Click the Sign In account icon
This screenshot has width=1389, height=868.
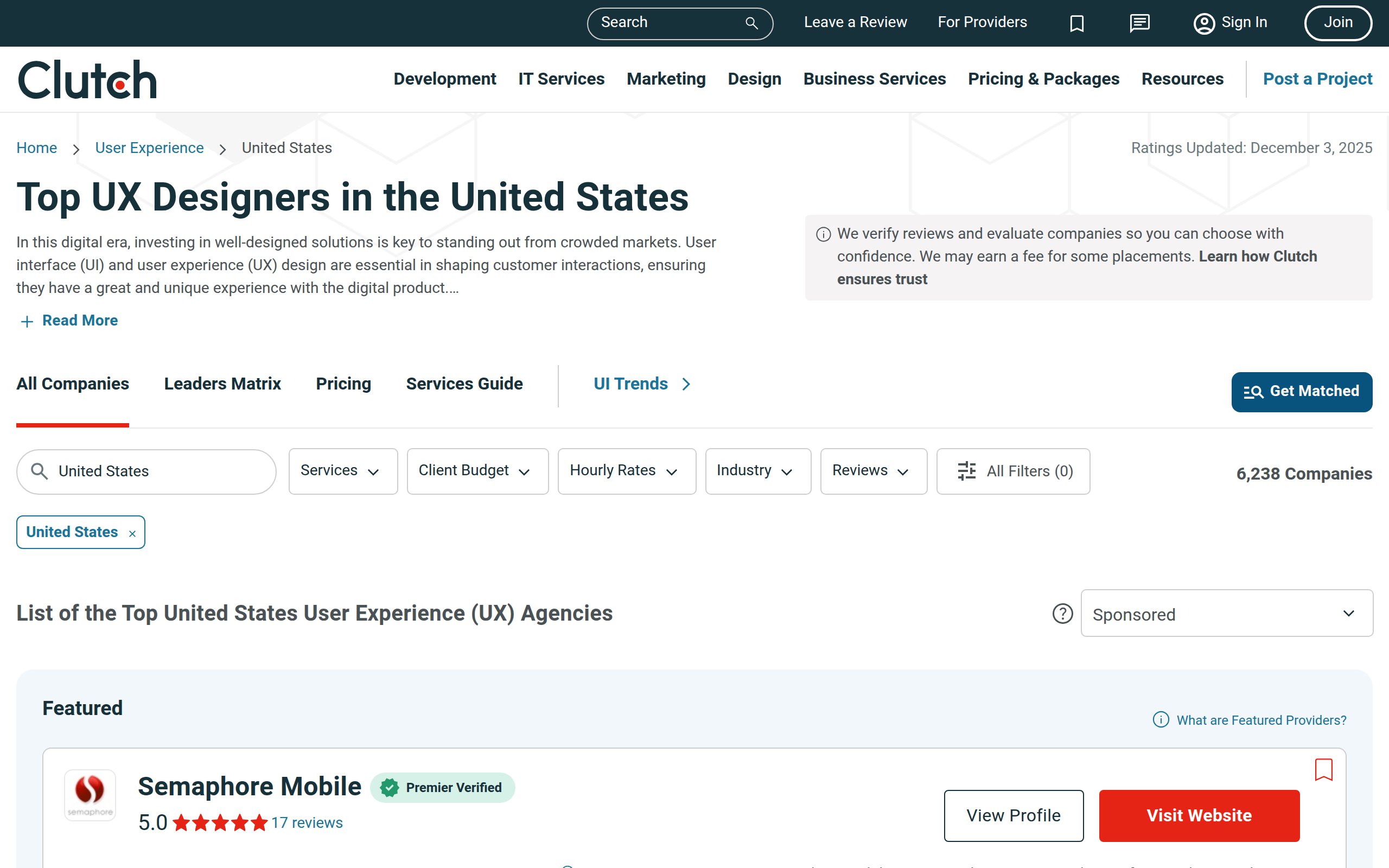click(x=1203, y=23)
